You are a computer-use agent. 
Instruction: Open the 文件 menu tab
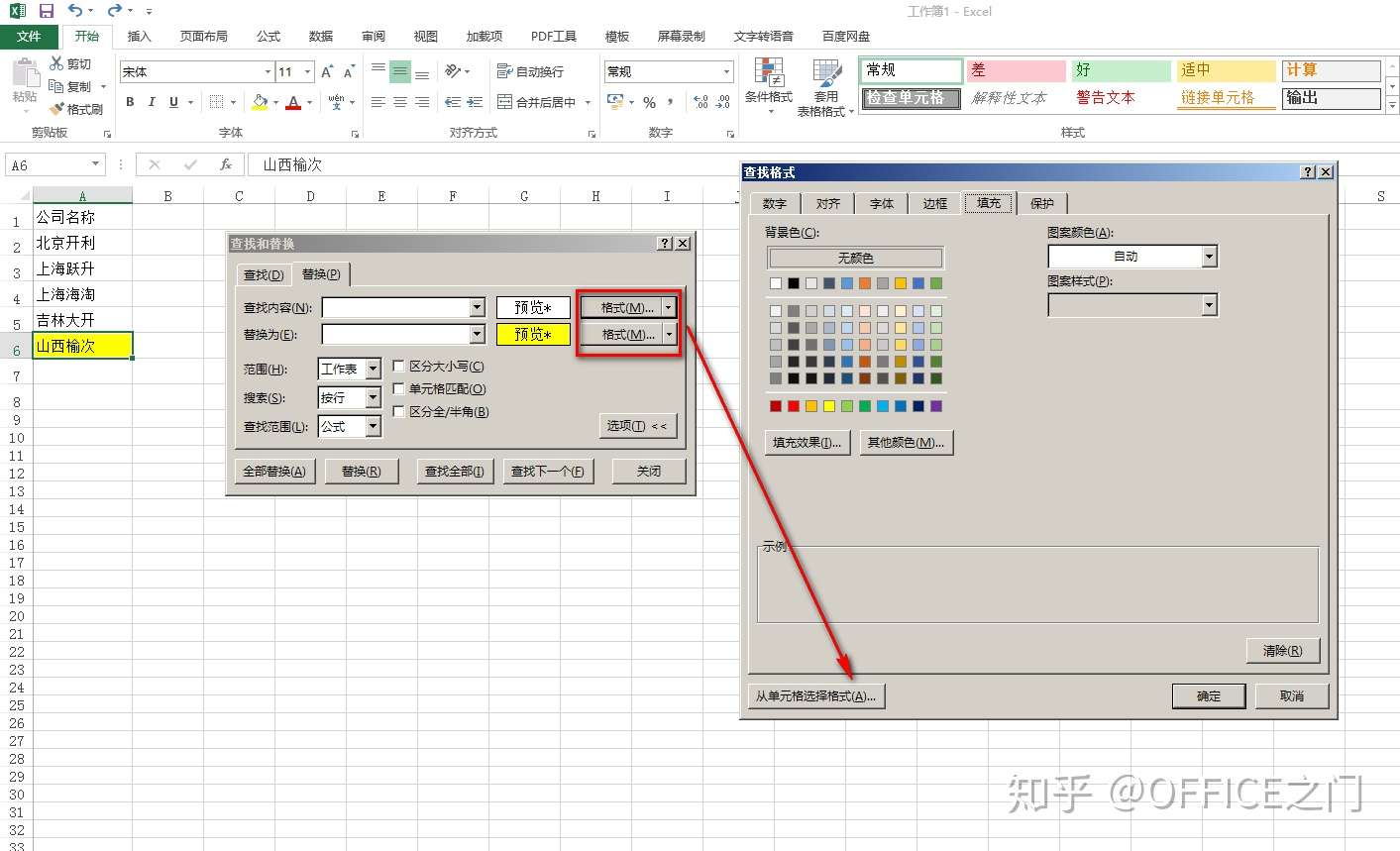click(29, 37)
